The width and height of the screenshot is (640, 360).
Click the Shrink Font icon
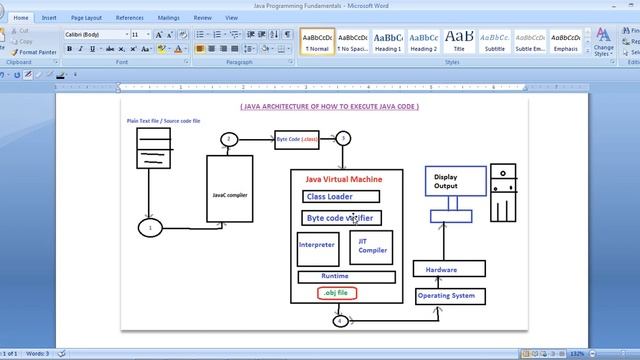coord(169,35)
